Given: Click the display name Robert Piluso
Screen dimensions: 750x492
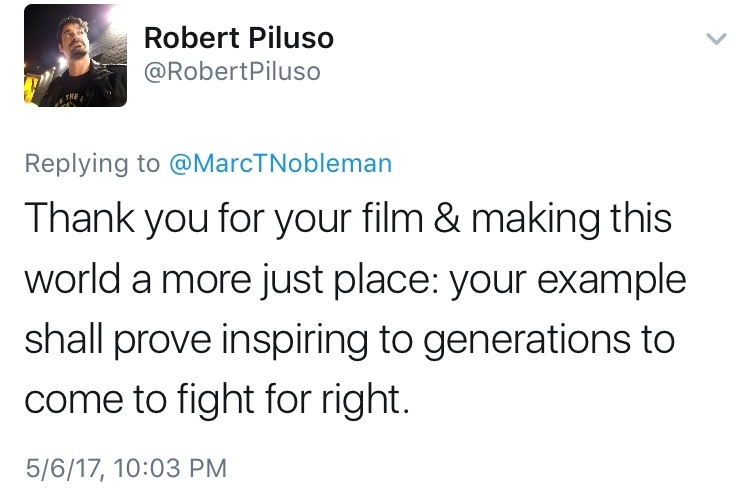Looking at the screenshot, I should (239, 38).
